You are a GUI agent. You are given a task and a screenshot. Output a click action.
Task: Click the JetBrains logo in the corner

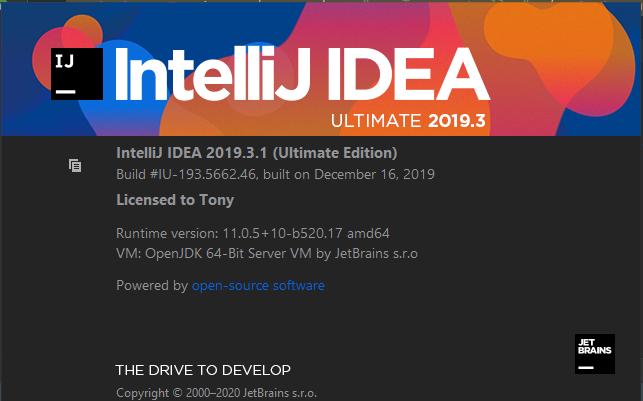595,354
